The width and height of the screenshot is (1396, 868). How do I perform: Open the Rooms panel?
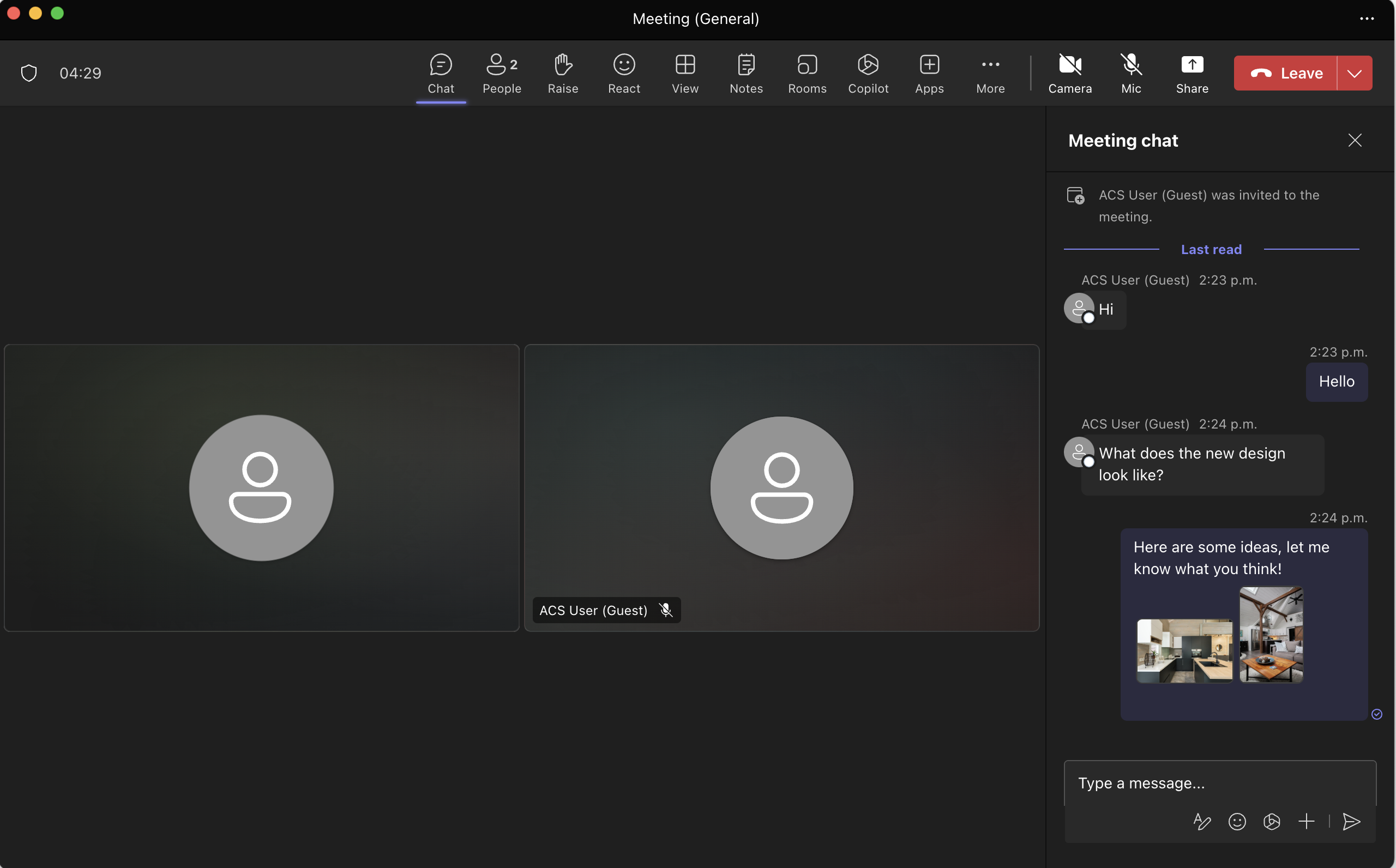pyautogui.click(x=808, y=73)
